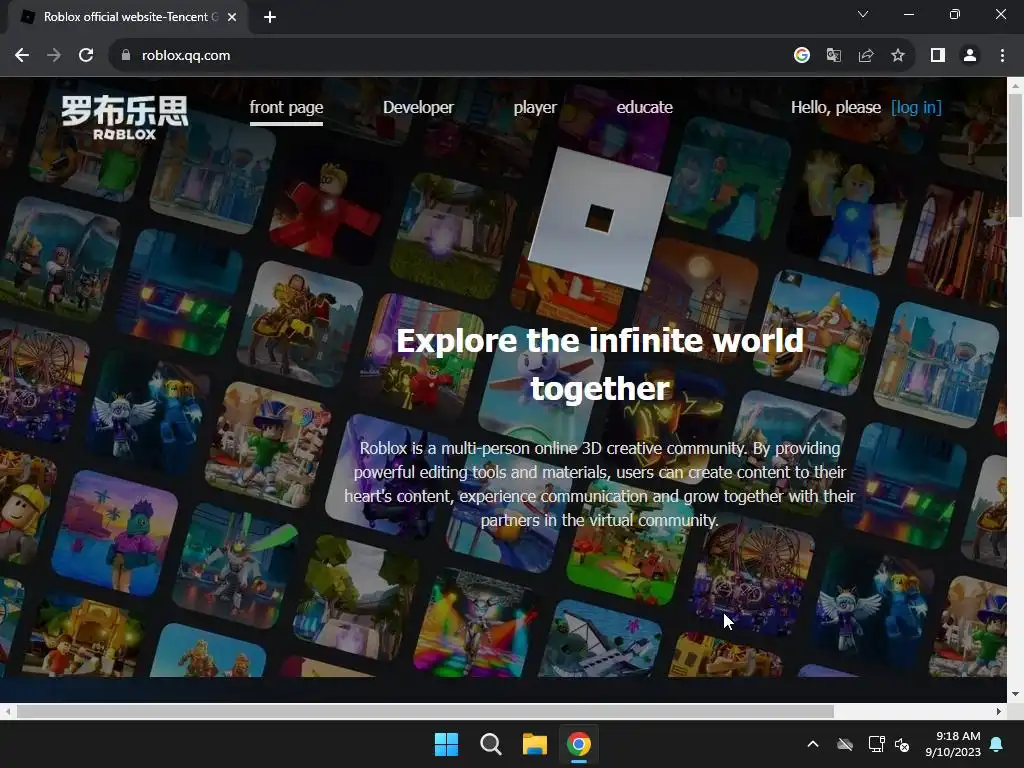The height and width of the screenshot is (768, 1024).
Task: Close the Roblox official website tab
Action: tap(232, 17)
